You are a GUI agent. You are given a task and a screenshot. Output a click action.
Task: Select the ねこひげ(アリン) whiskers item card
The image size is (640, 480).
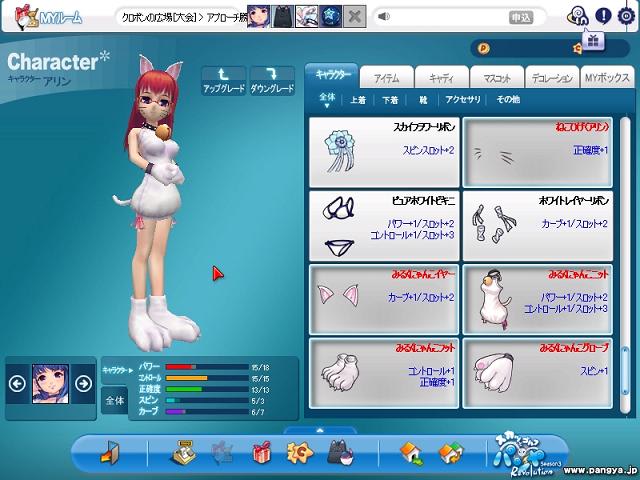[x=538, y=152]
